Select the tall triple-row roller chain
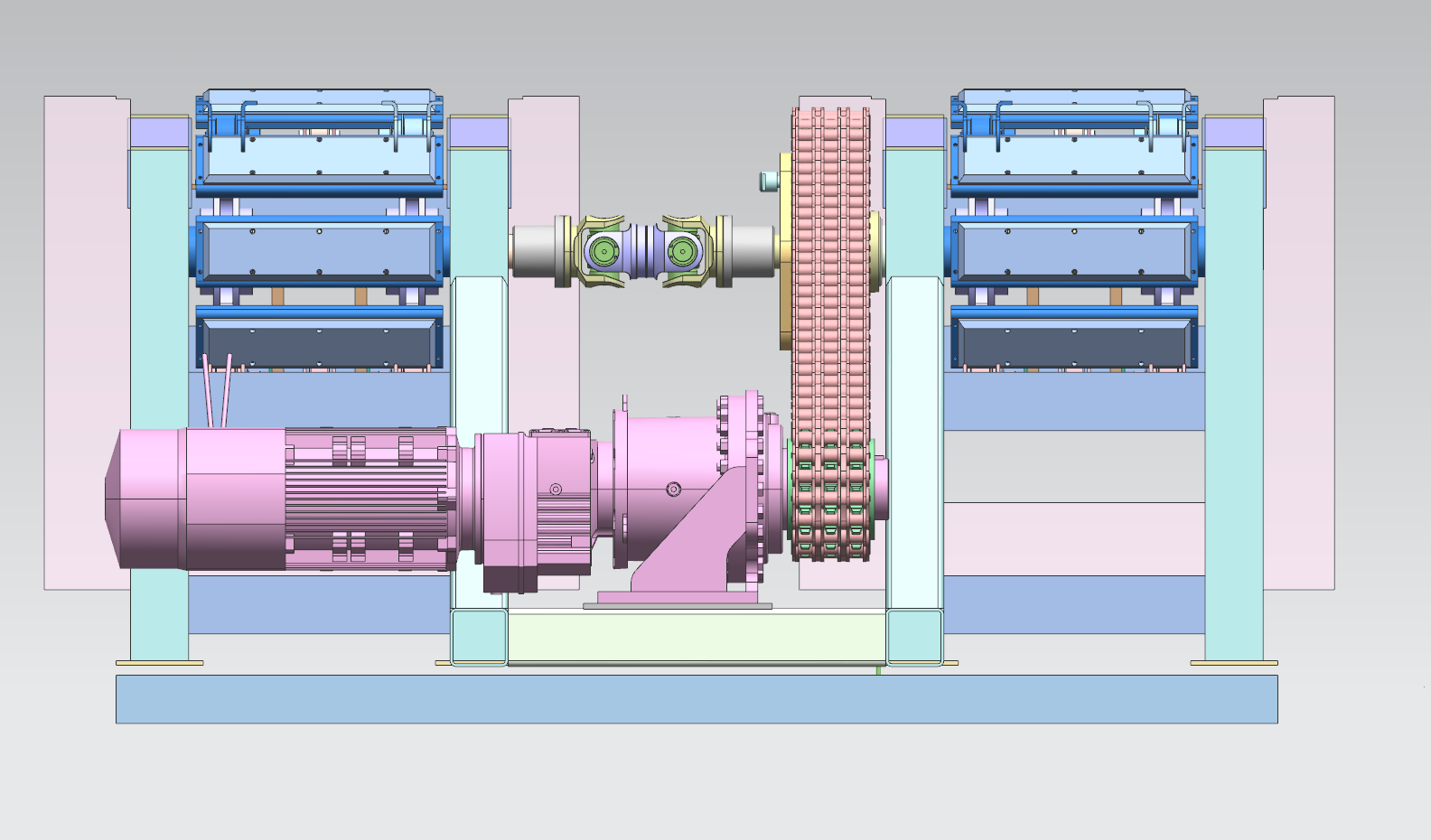1431x840 pixels. [x=831, y=334]
